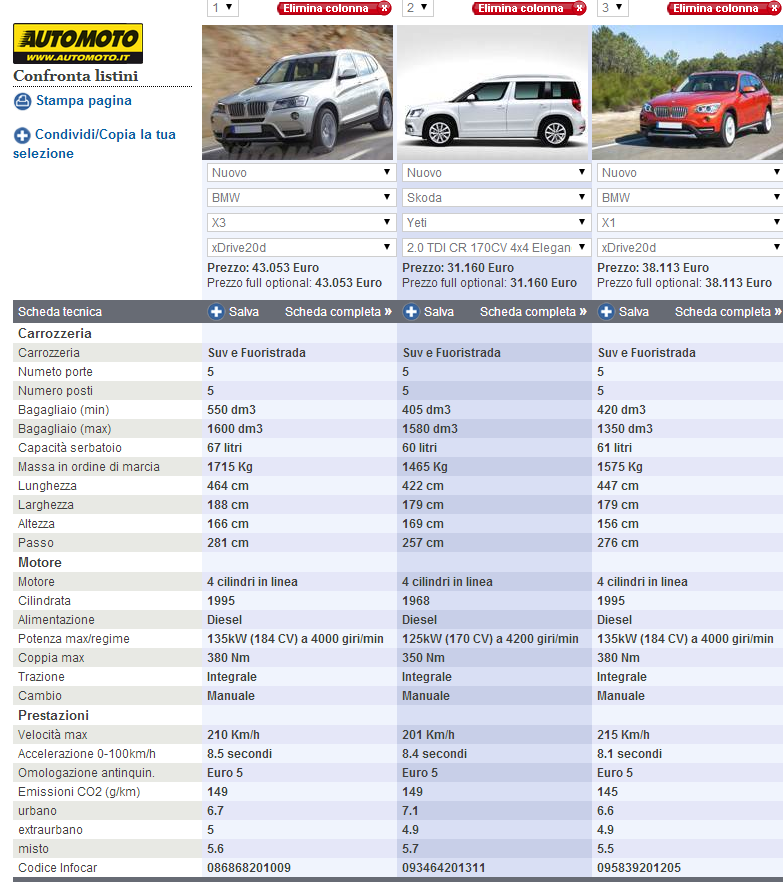The image size is (783, 882).
Task: Open Scheda completa for BMW X3
Action: coord(338,312)
